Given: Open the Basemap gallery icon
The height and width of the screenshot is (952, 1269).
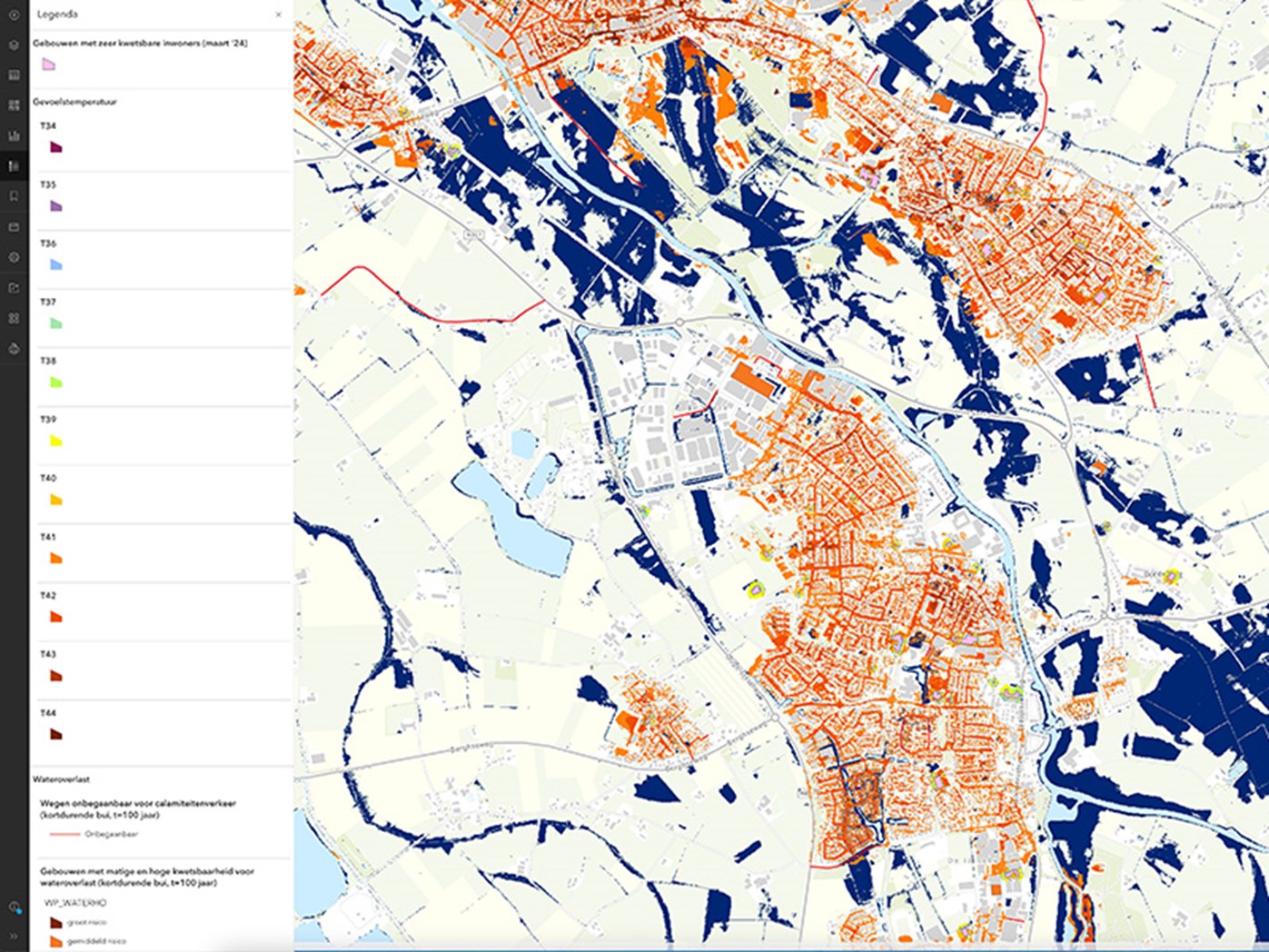Looking at the screenshot, I should point(14,105).
